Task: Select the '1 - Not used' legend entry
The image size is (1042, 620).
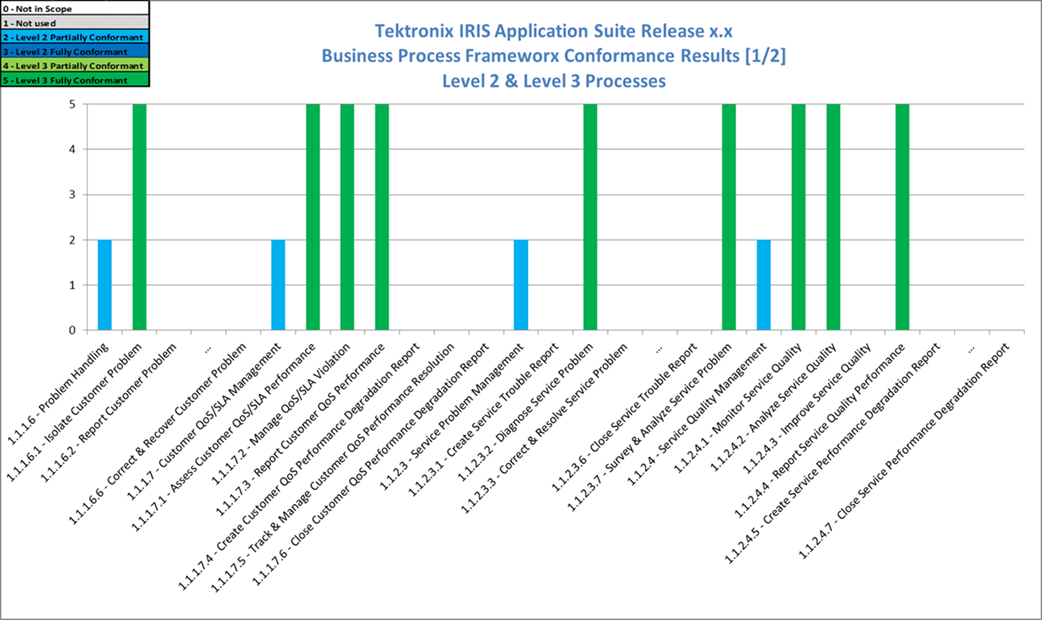Action: click(x=74, y=23)
